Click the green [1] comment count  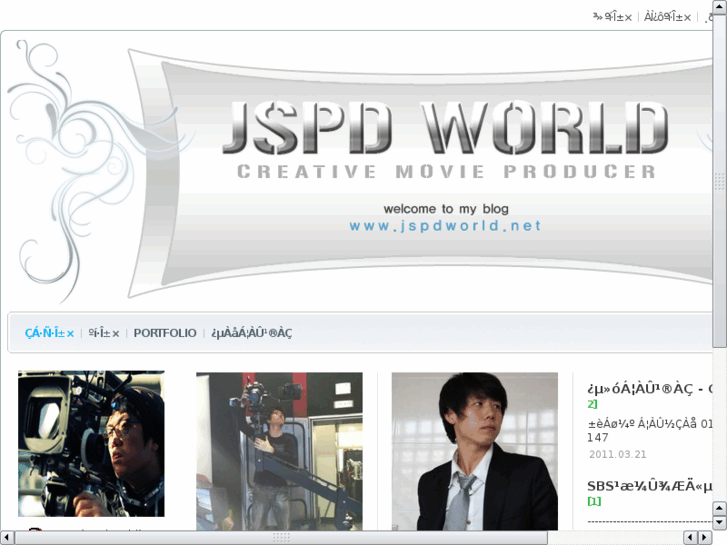[x=594, y=501]
